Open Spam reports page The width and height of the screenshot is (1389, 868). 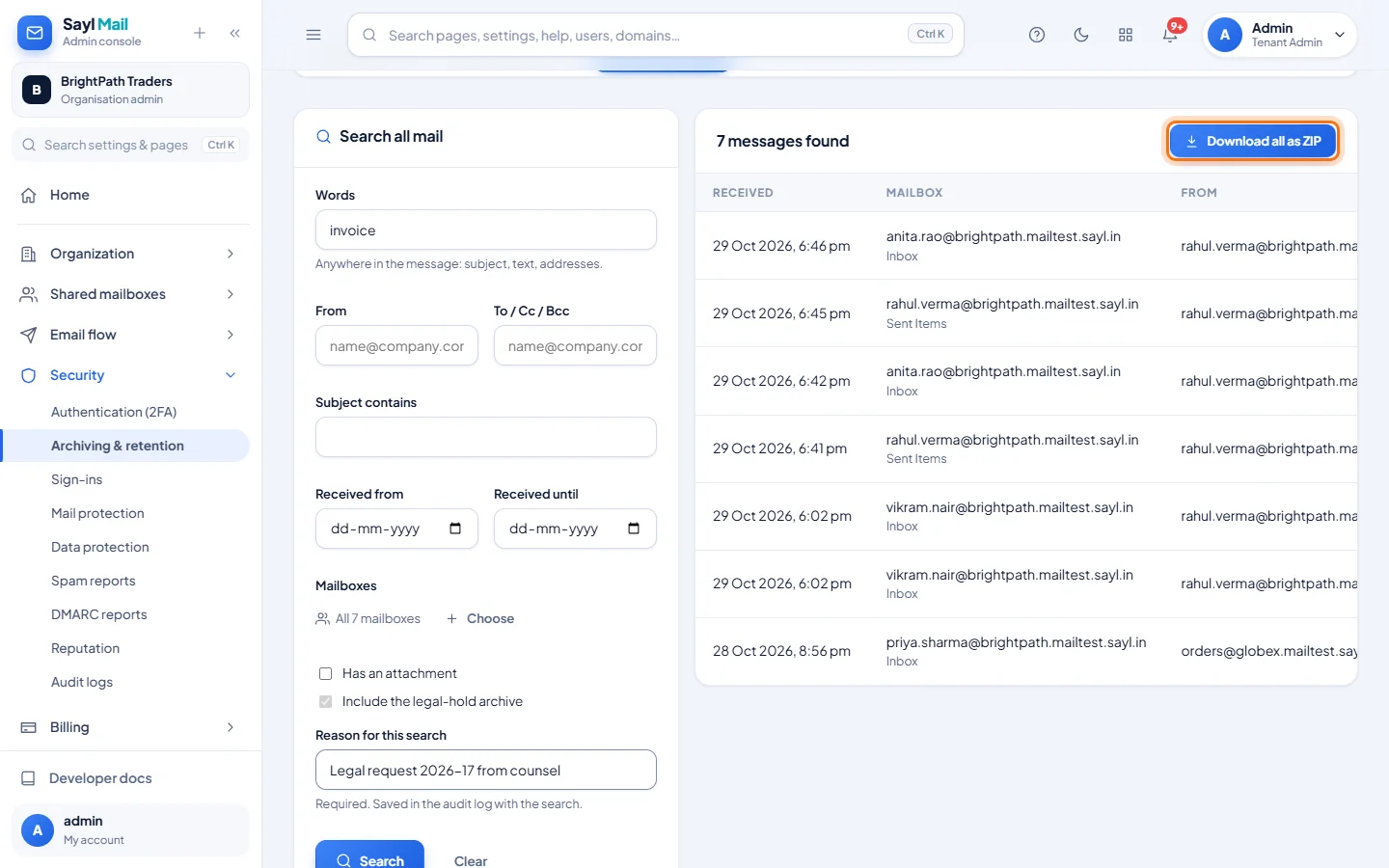(94, 581)
